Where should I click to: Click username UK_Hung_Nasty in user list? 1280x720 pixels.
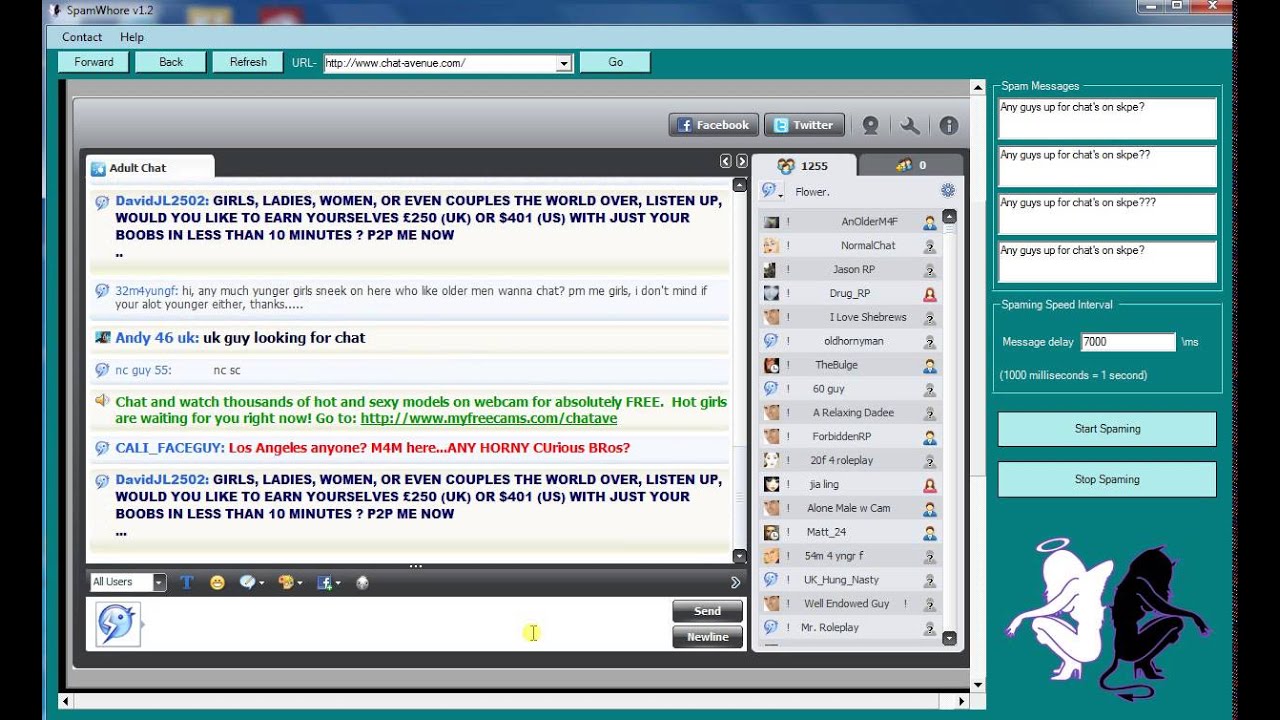coord(841,580)
